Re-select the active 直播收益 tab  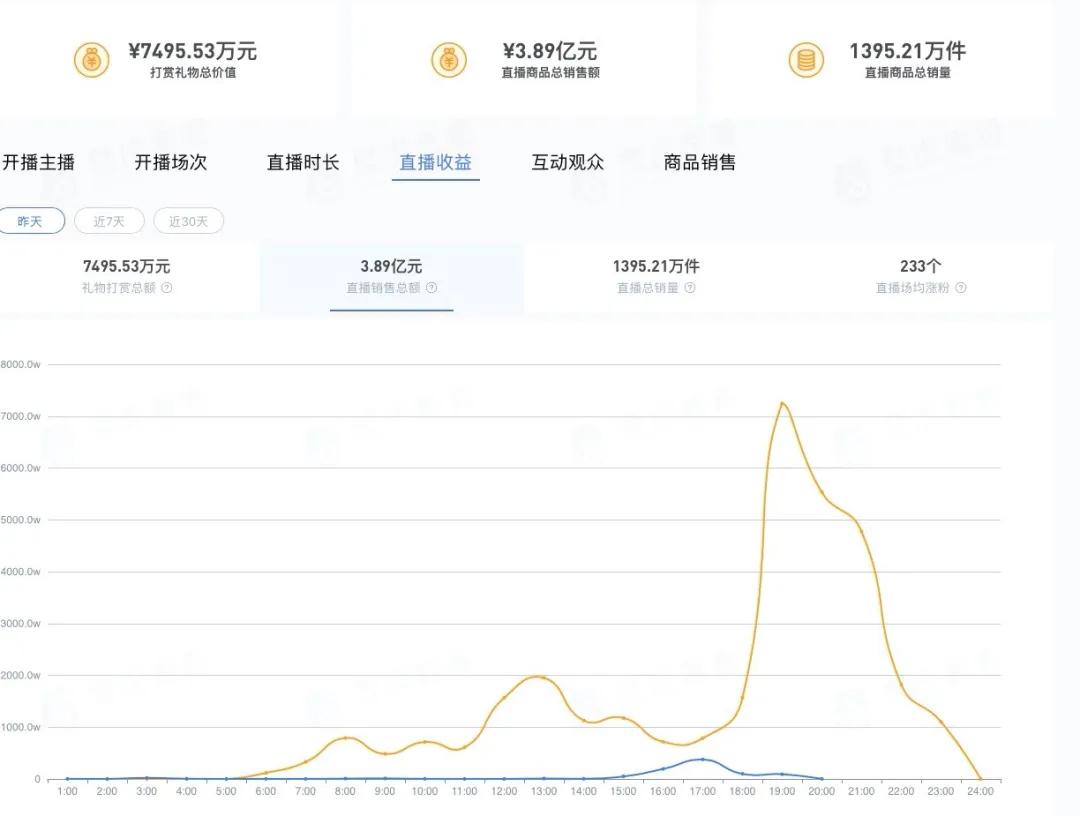point(435,162)
